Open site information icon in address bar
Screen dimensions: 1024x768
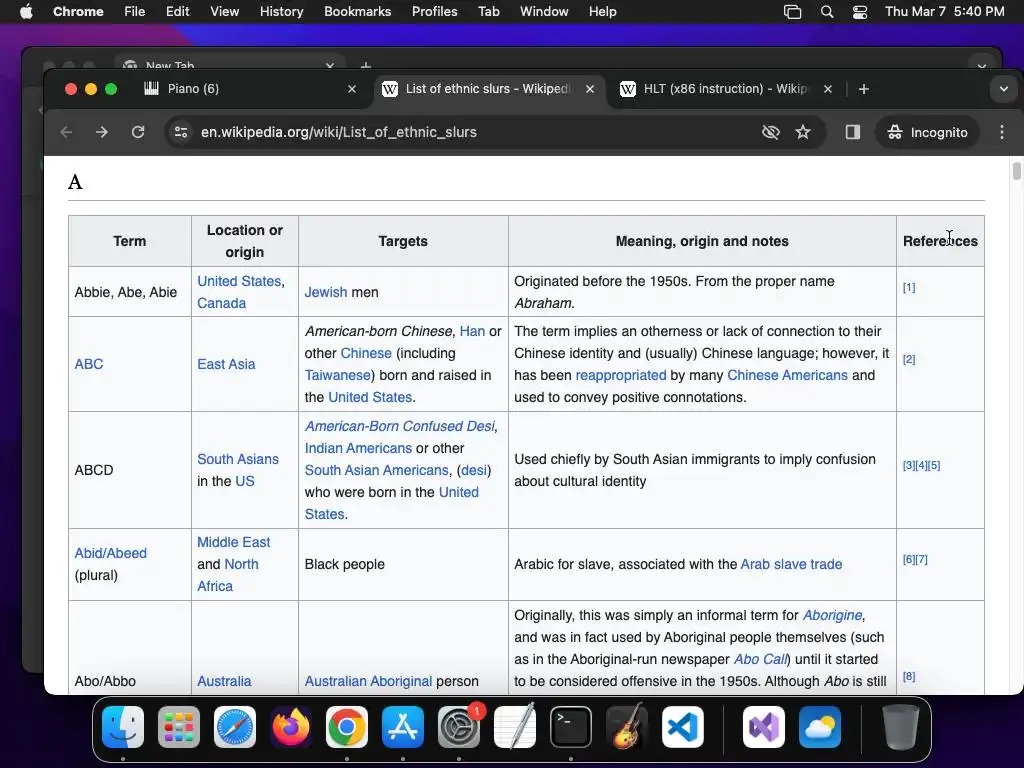click(x=181, y=132)
